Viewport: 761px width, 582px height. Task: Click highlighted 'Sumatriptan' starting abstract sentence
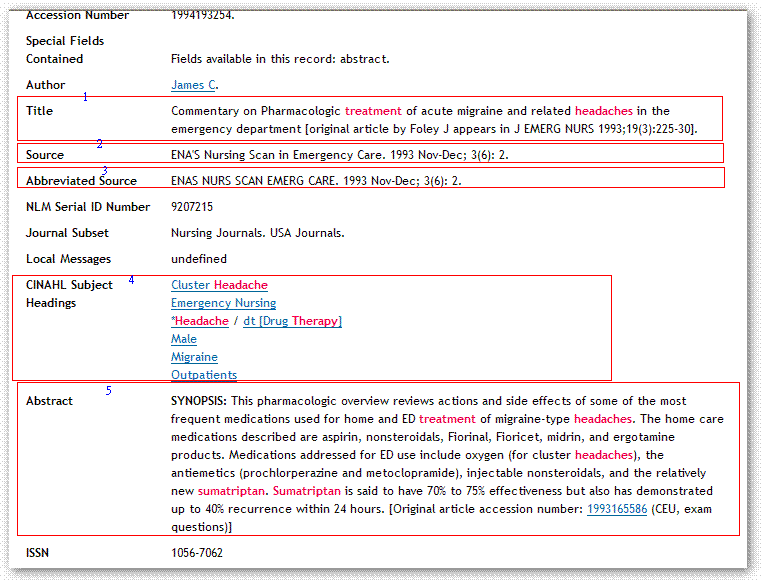point(307,491)
